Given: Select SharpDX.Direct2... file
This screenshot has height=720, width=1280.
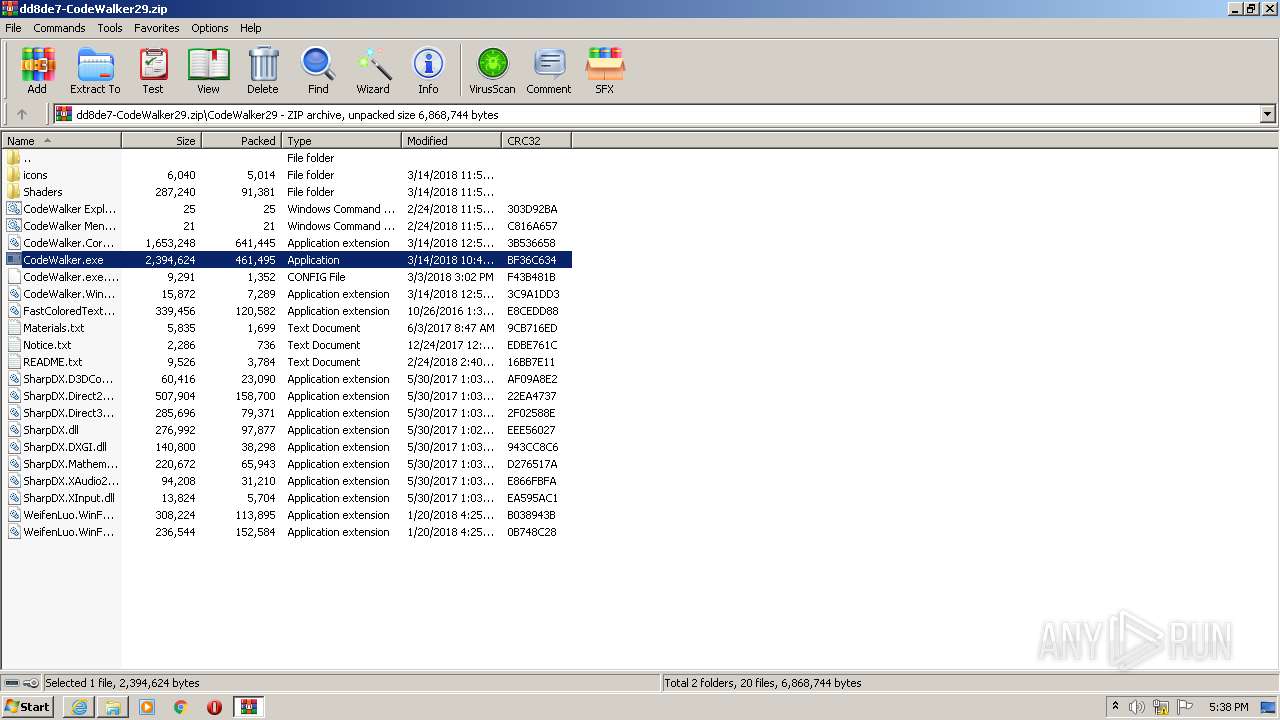Looking at the screenshot, I should pos(288,396).
